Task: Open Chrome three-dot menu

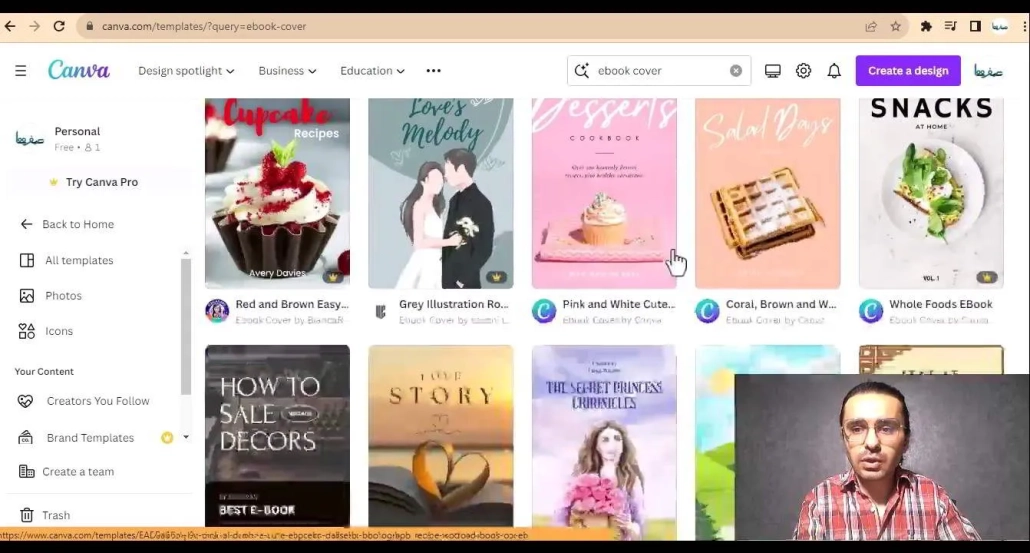Action: click(x=1025, y=26)
